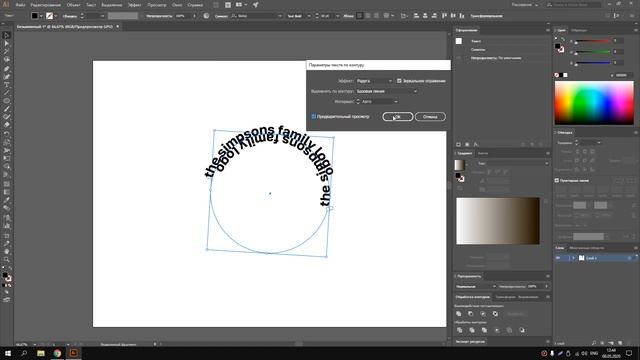Click Pathfinder Trim icon
Viewport: 640px width, 360px height.
[472, 330]
